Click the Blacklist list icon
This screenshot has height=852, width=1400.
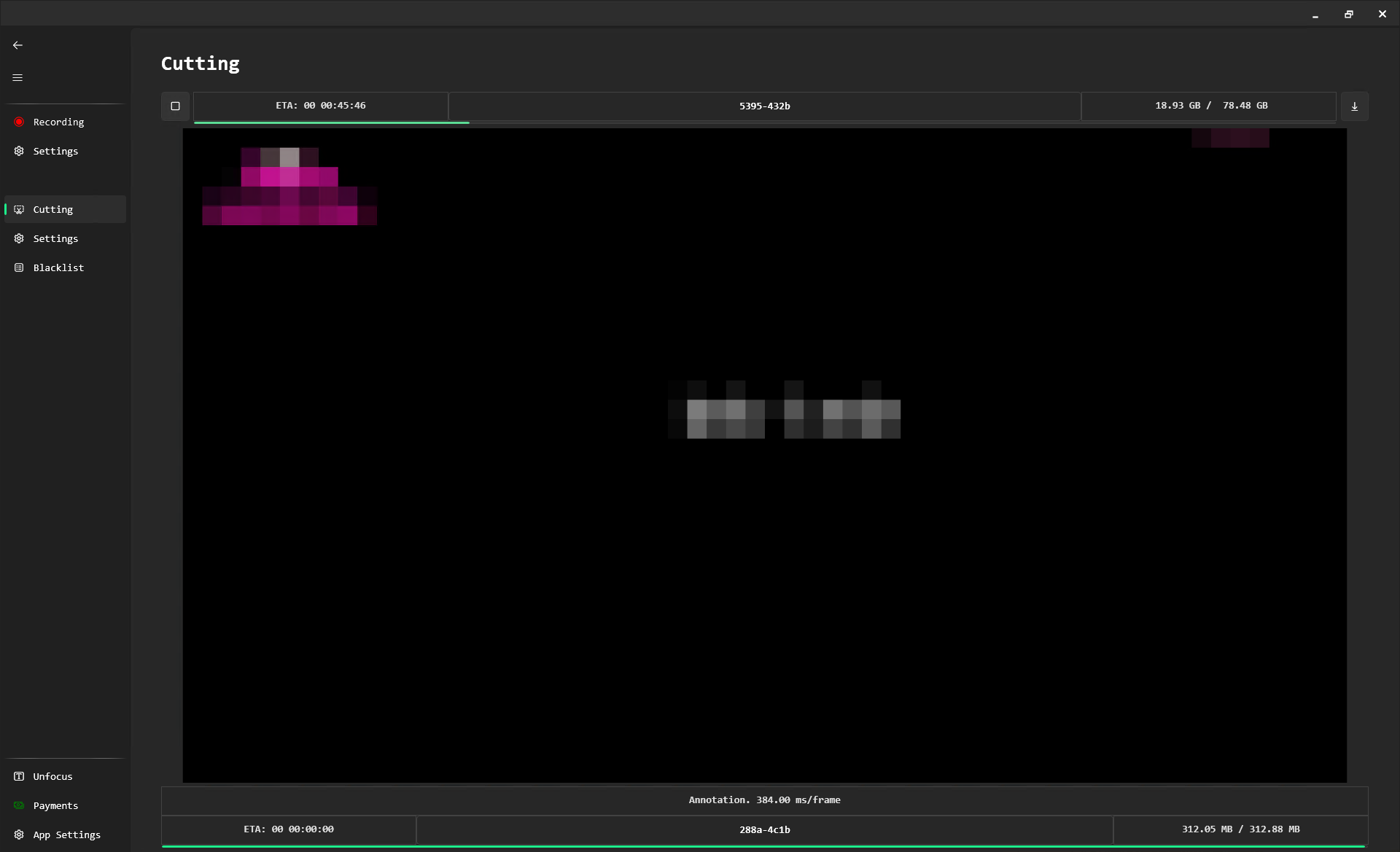pos(19,267)
